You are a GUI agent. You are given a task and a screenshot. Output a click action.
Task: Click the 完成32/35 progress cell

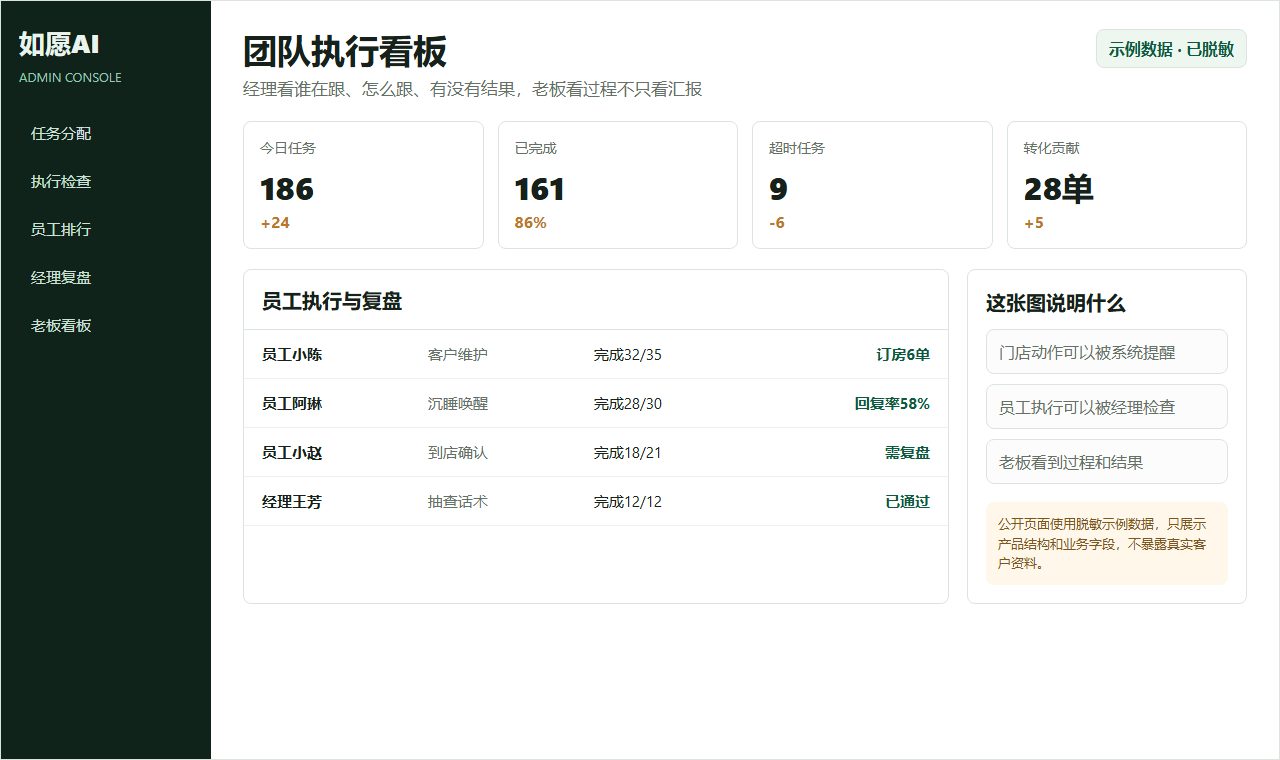628,355
